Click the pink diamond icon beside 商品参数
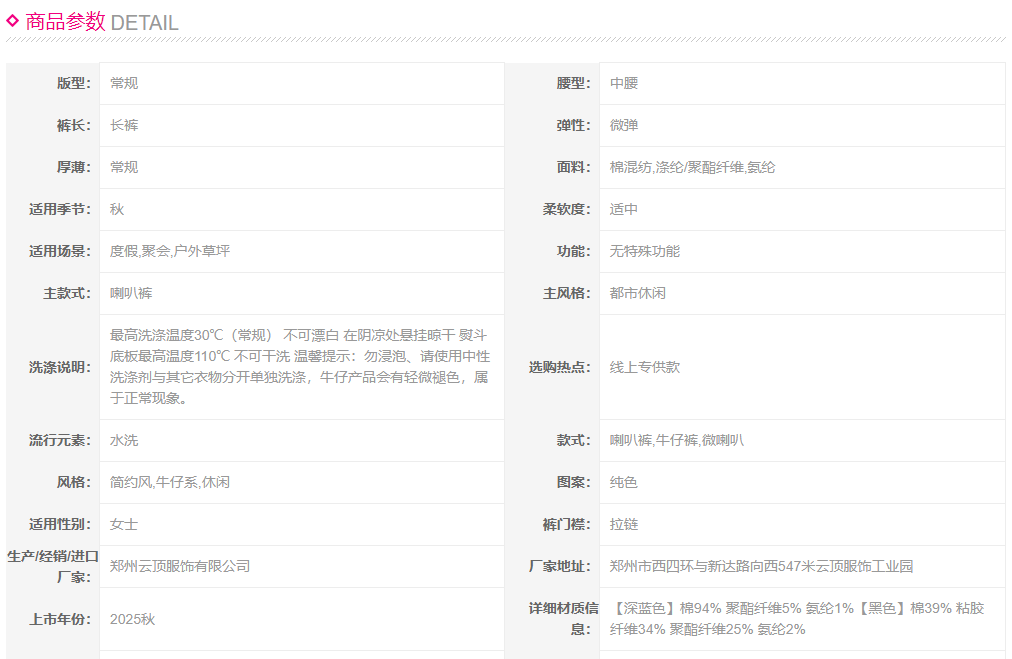 tap(13, 20)
